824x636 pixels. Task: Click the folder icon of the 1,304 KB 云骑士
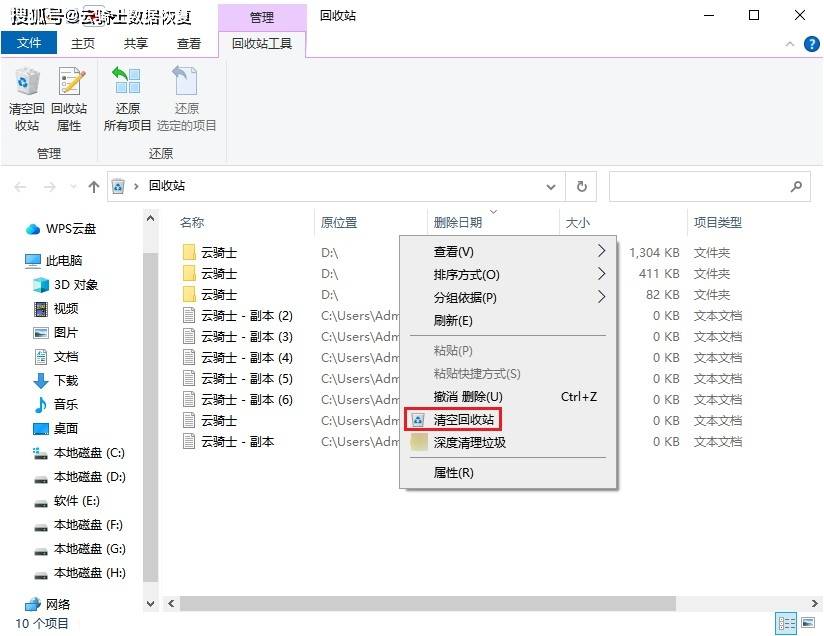[189, 252]
